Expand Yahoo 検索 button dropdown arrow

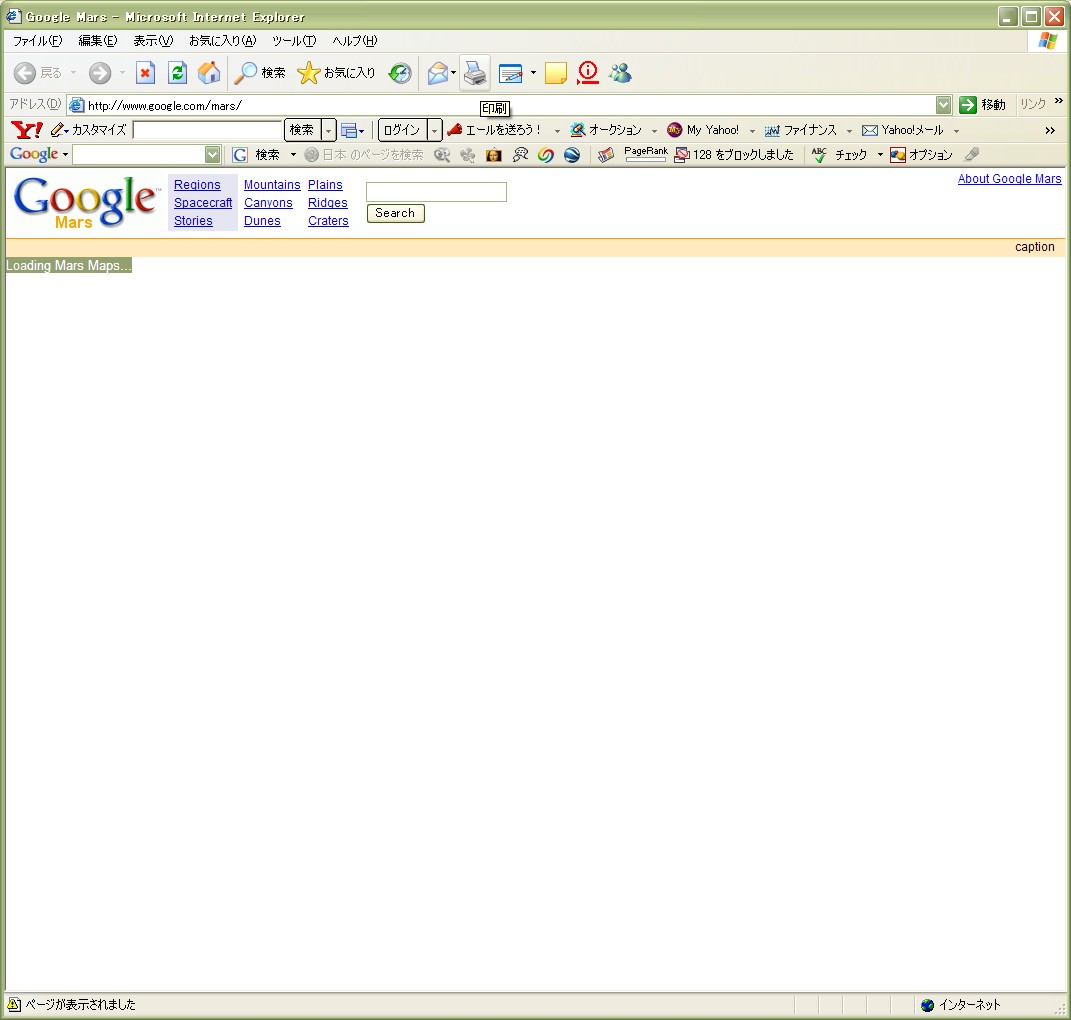pos(329,130)
